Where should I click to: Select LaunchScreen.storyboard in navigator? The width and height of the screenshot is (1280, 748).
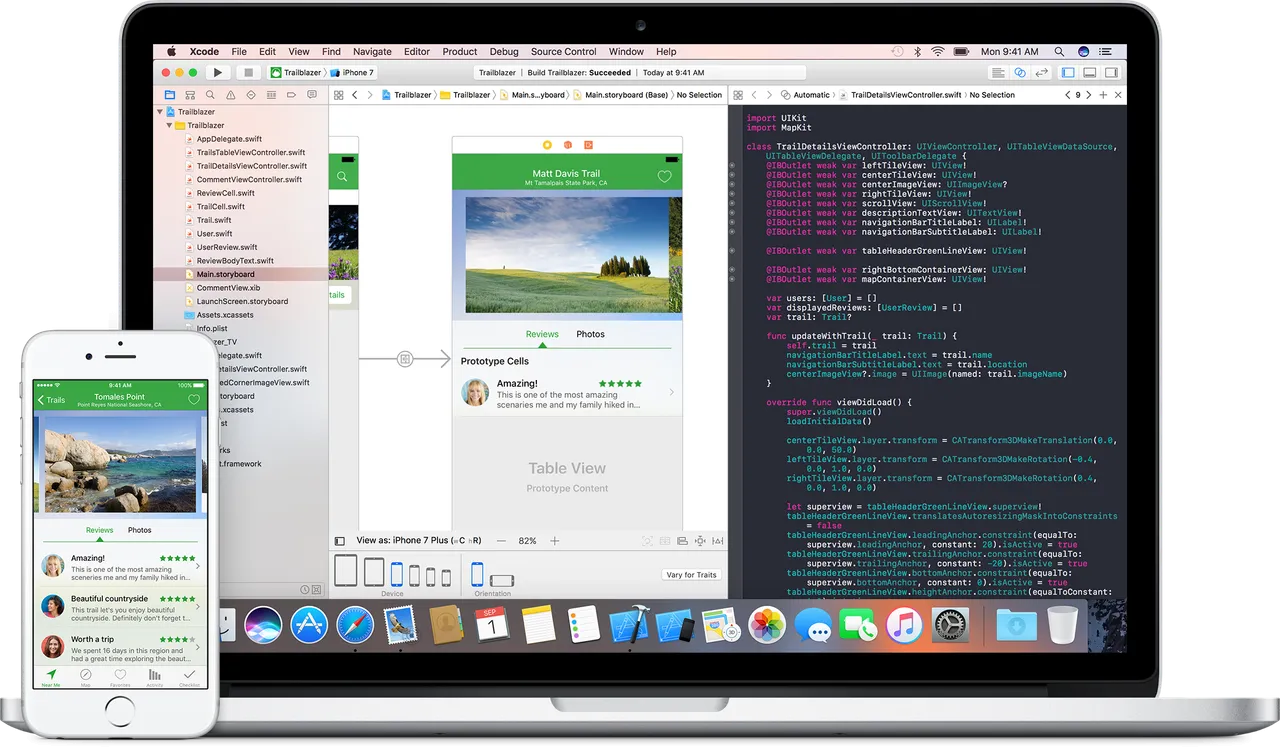[x=242, y=301]
